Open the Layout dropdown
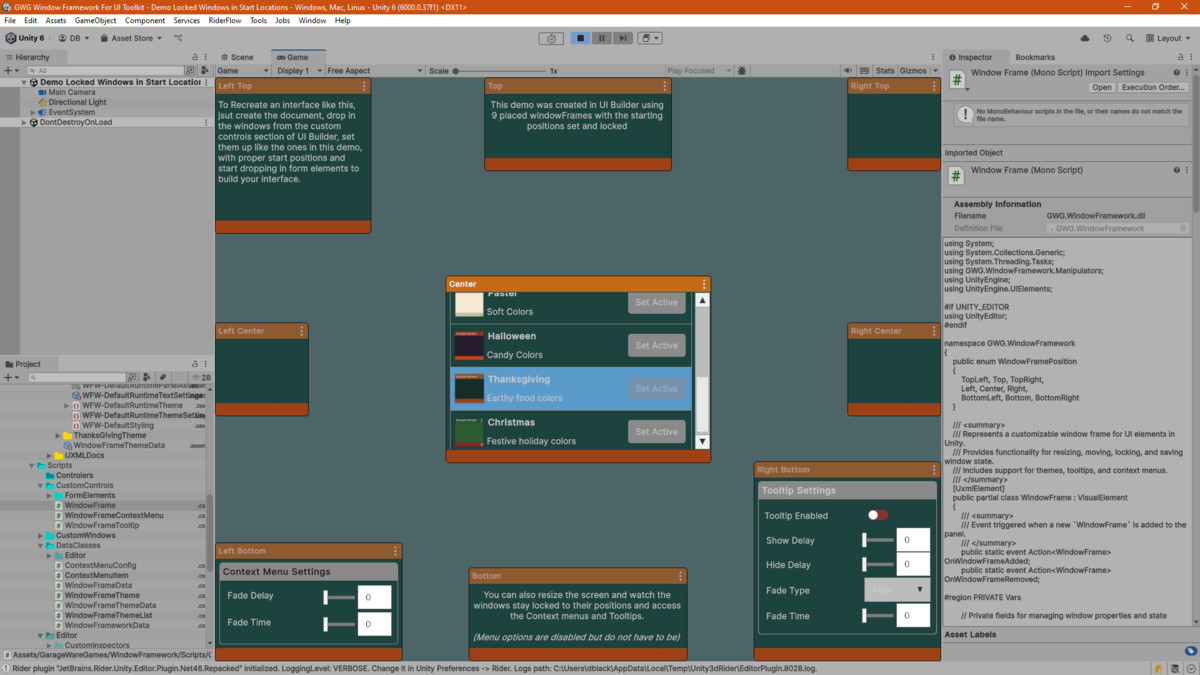The image size is (1200, 675). (x=1168, y=38)
